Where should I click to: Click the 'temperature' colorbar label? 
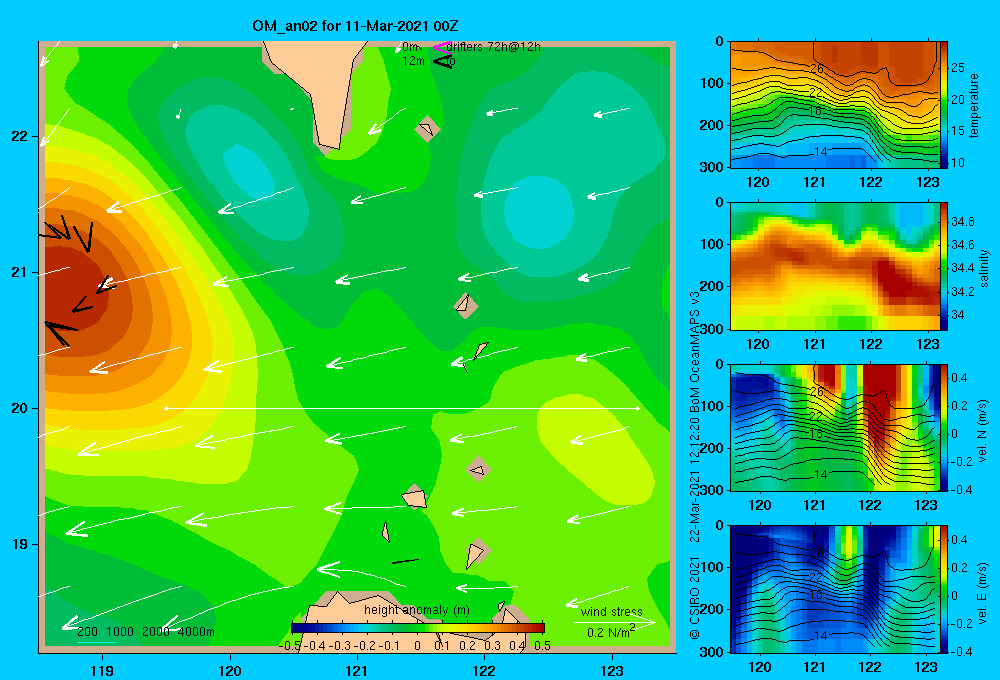[x=974, y=105]
